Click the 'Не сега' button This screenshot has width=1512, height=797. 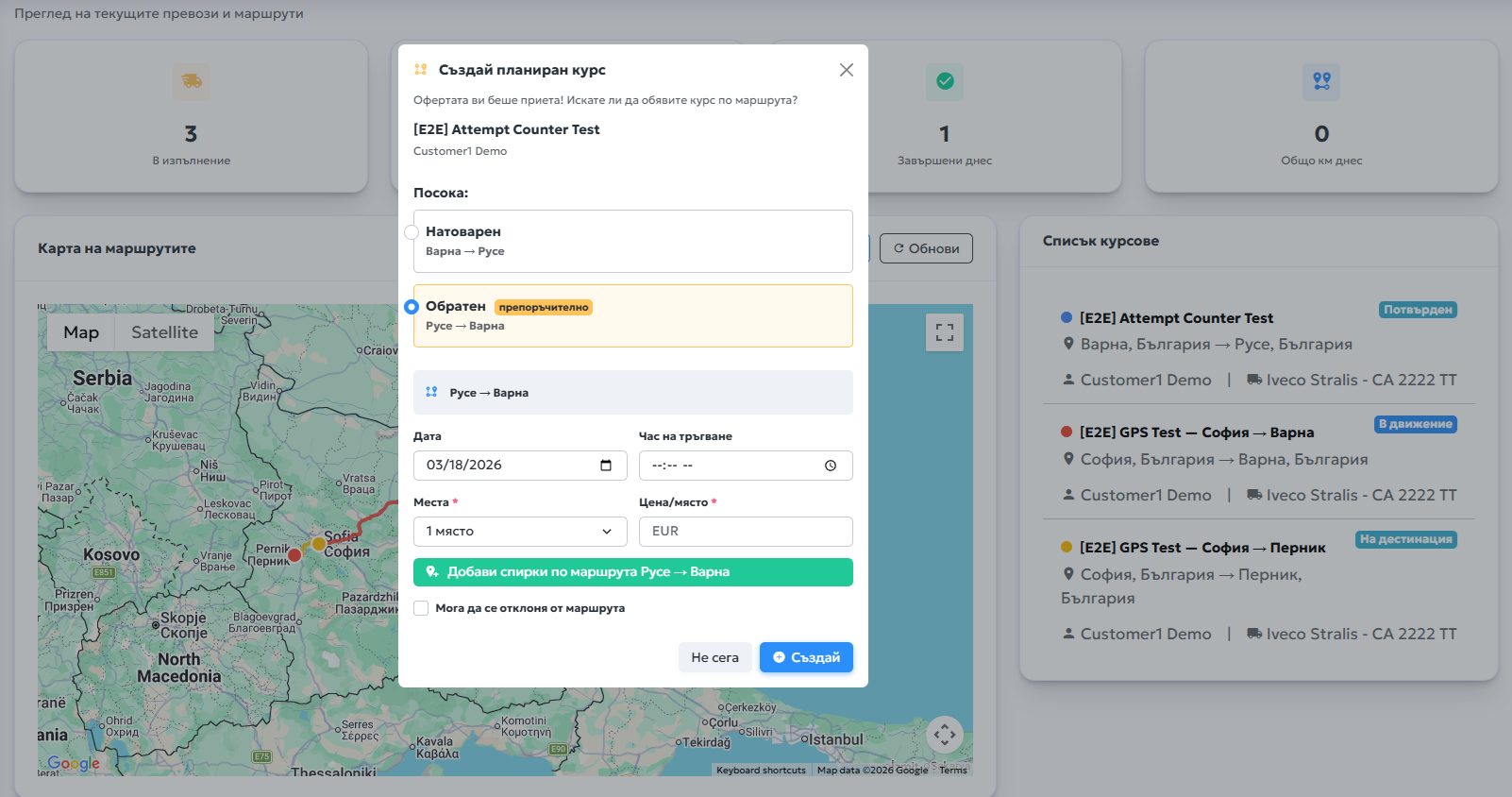pos(715,657)
